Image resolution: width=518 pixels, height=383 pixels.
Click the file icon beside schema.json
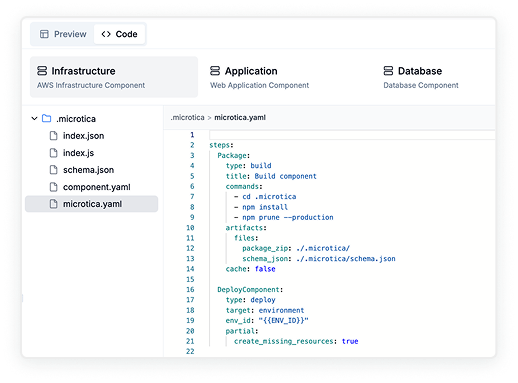point(53,170)
